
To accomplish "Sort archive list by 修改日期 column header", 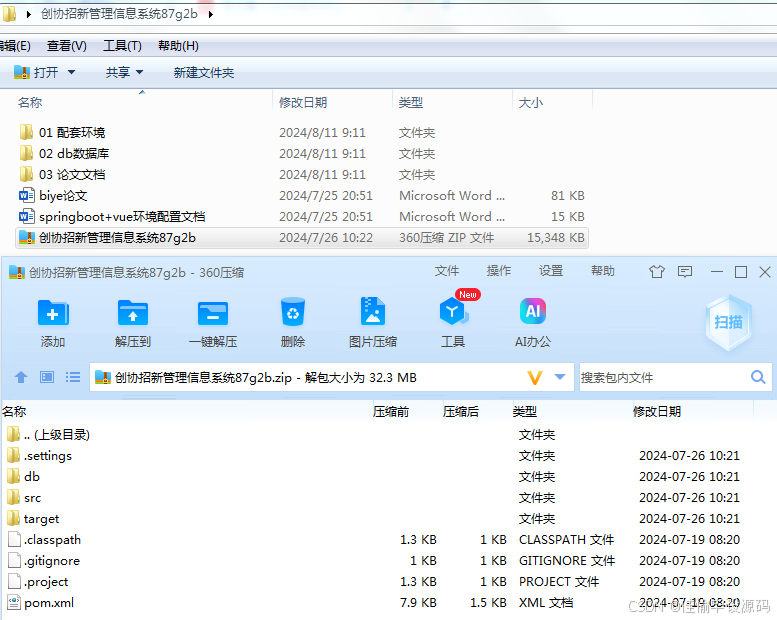I will (657, 412).
